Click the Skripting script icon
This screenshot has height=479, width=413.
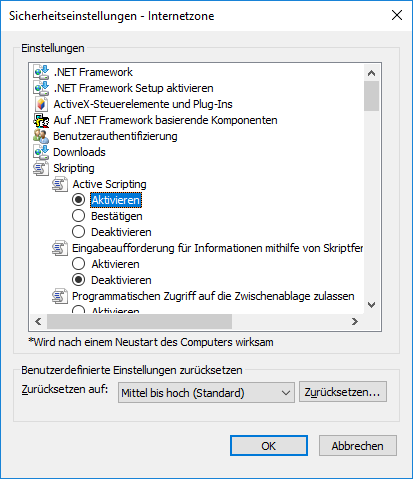click(x=41, y=168)
